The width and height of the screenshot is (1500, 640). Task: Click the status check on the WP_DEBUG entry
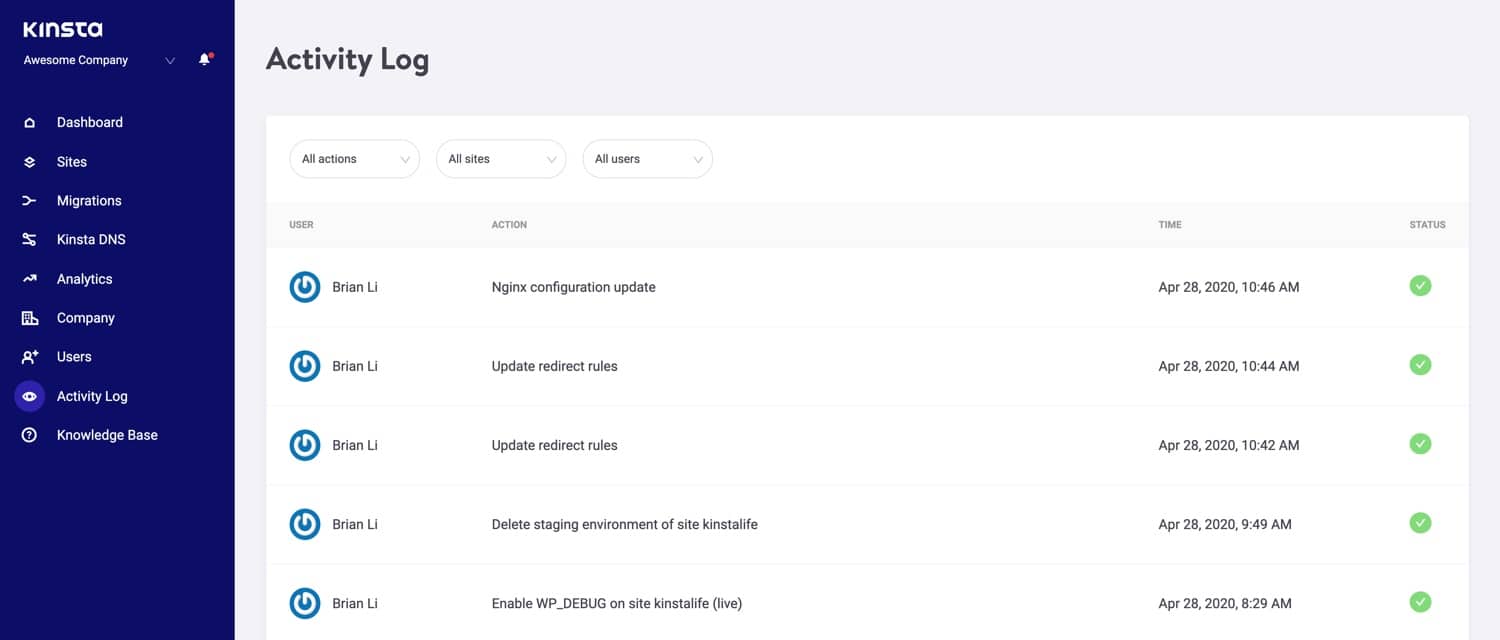tap(1420, 602)
